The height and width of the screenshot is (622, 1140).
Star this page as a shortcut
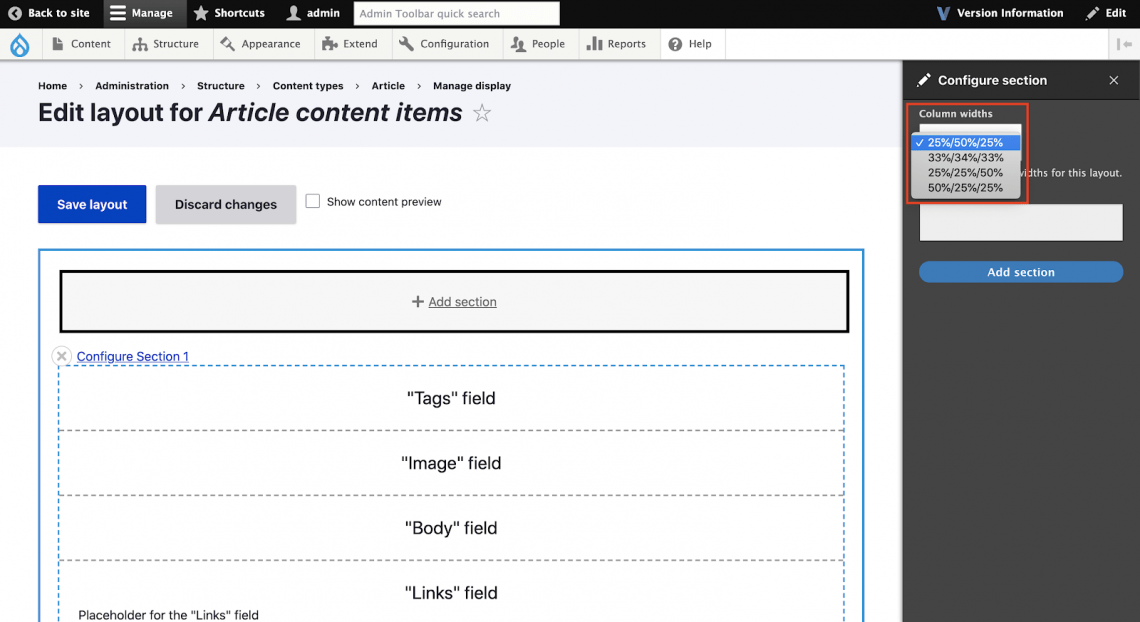(x=482, y=114)
